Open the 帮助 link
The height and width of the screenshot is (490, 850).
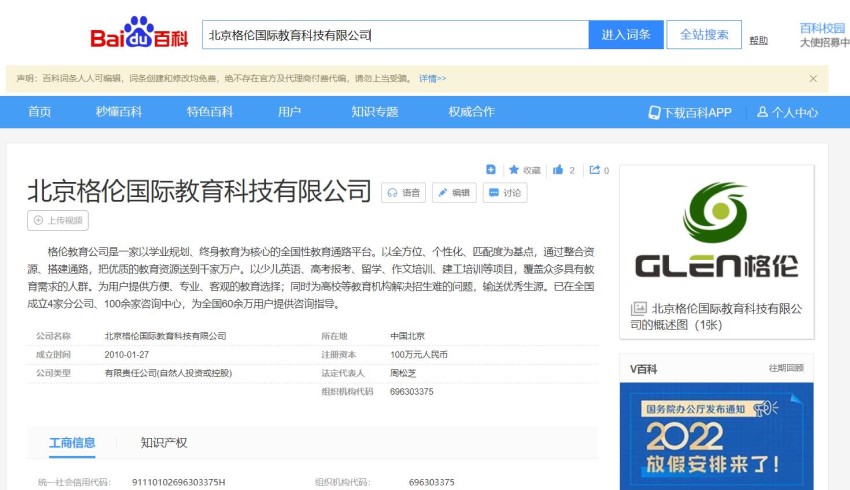pos(758,41)
